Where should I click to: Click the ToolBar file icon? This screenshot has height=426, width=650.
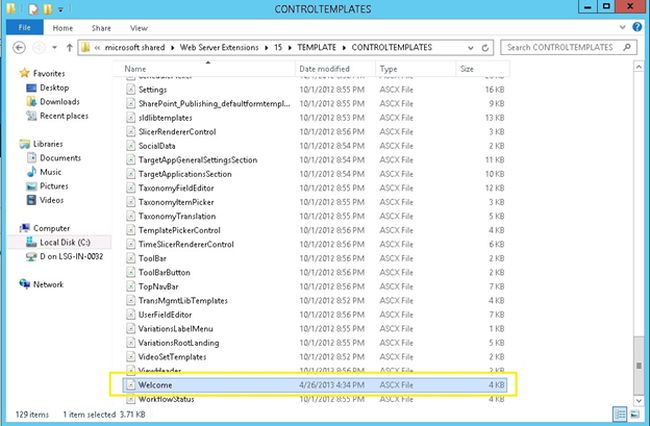(x=131, y=258)
